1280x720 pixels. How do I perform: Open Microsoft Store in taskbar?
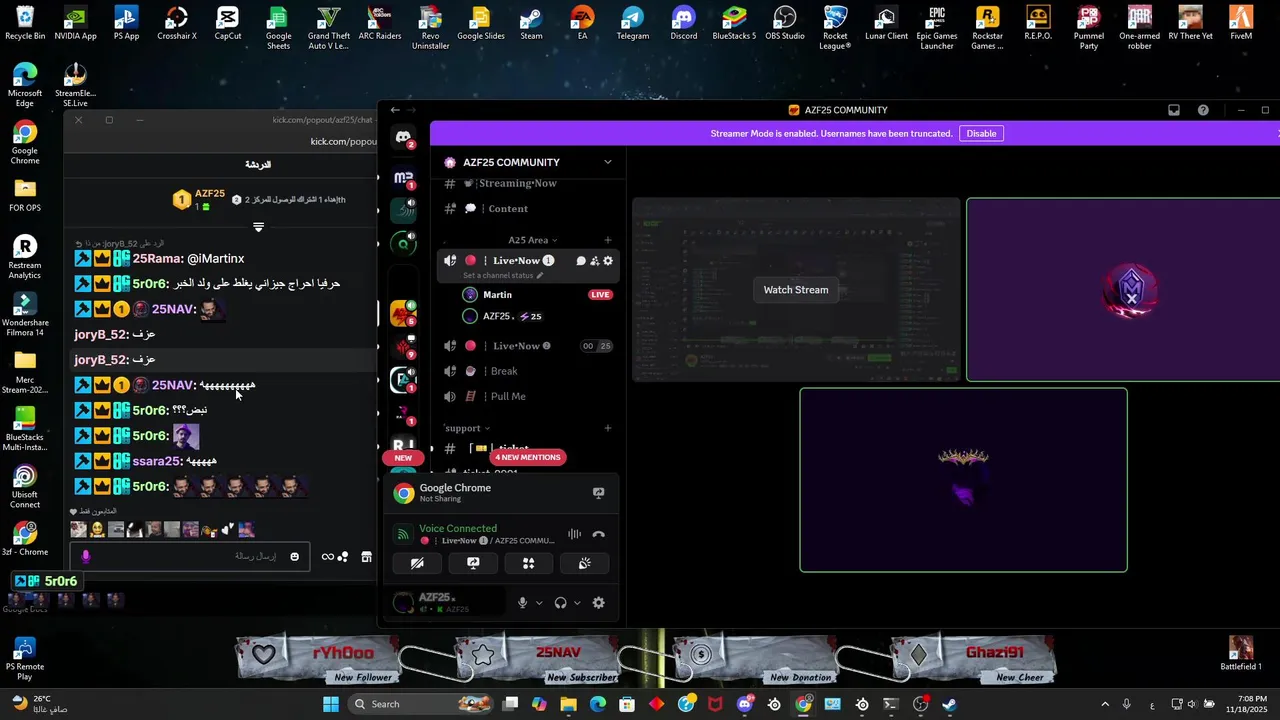coord(627,704)
